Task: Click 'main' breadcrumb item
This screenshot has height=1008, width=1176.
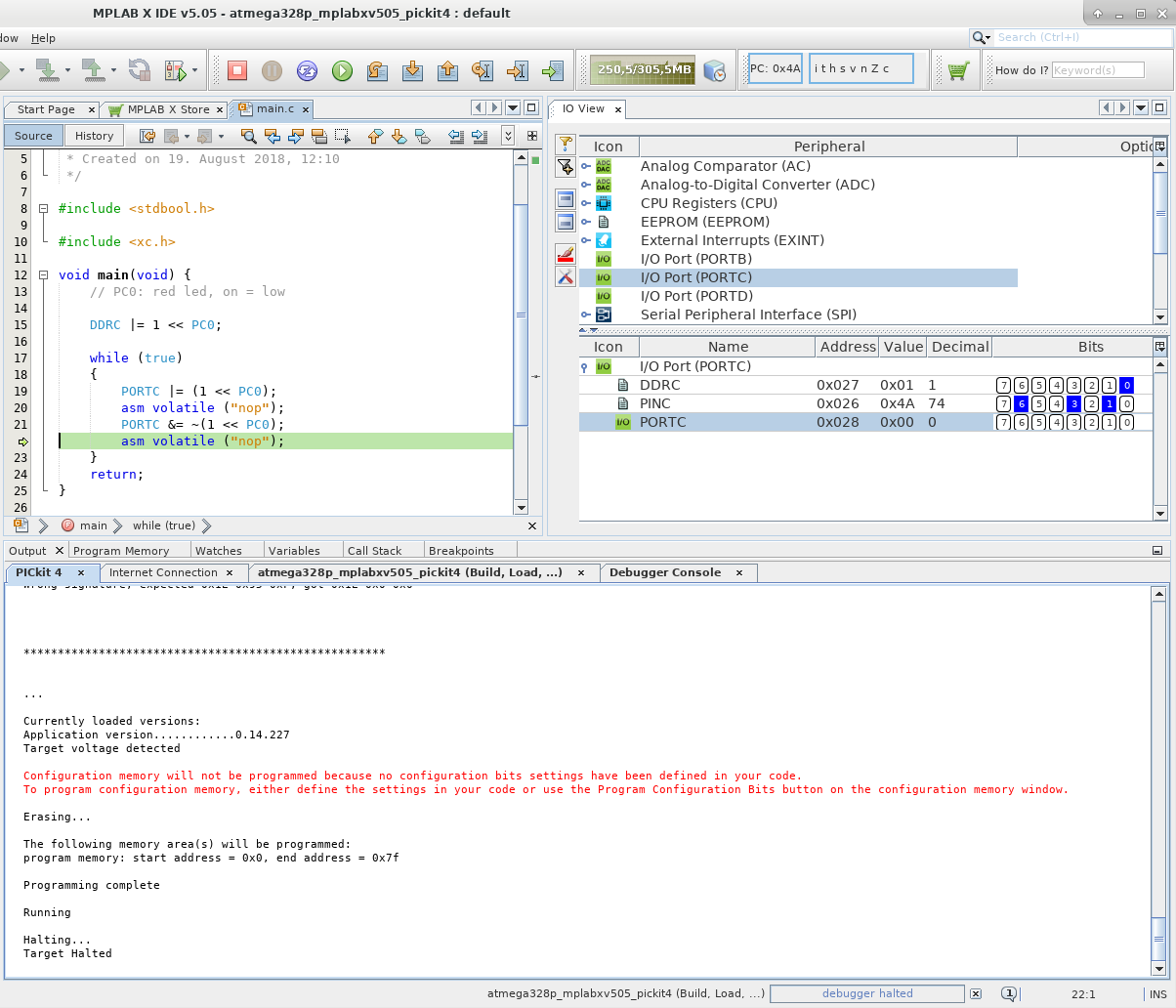Action: 94,525
